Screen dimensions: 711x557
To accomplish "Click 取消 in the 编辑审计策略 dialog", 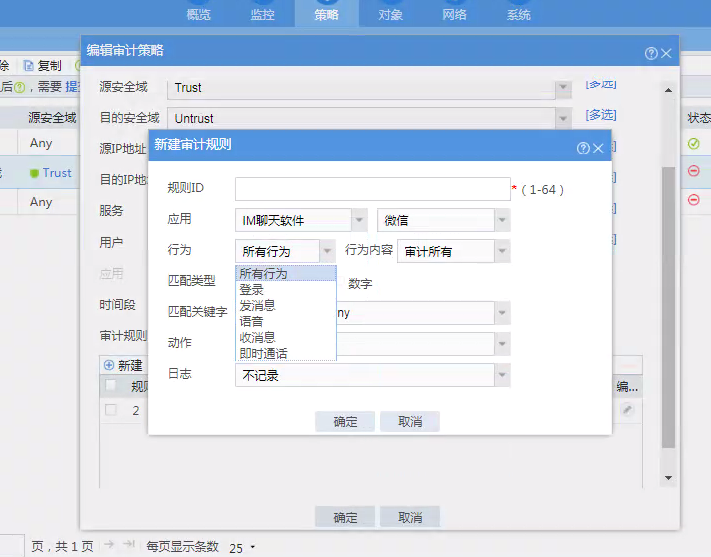I will (x=410, y=517).
